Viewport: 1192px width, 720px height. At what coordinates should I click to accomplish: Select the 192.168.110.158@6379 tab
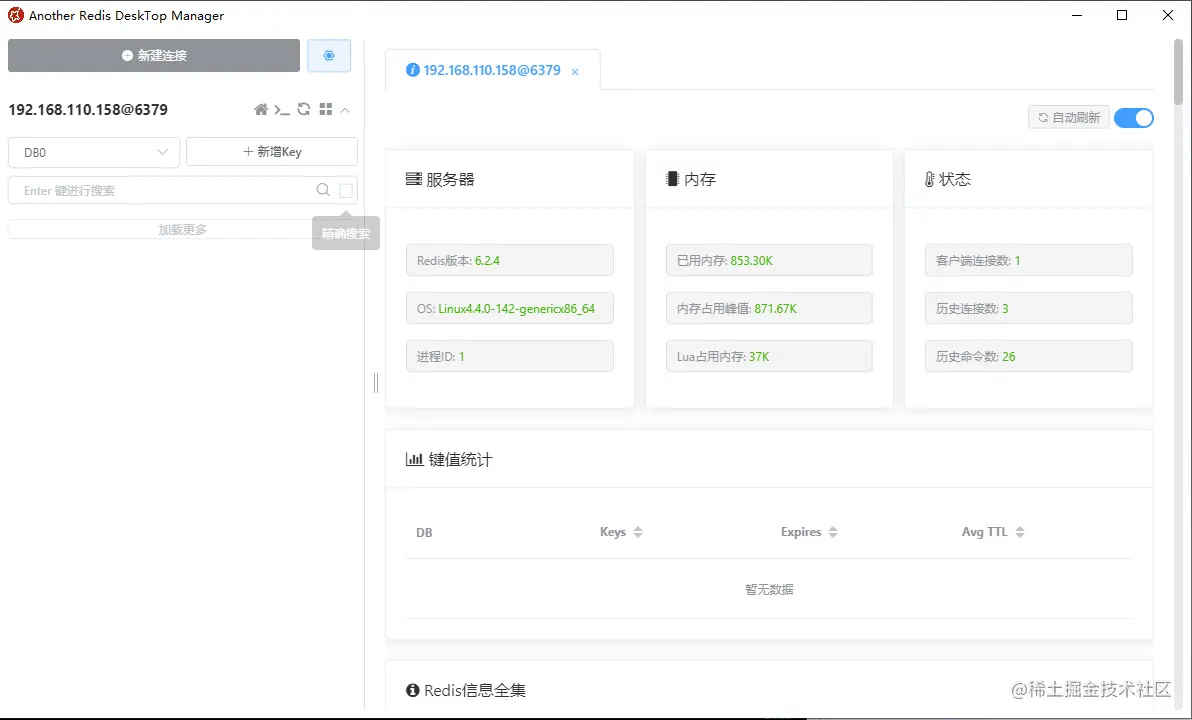click(492, 70)
